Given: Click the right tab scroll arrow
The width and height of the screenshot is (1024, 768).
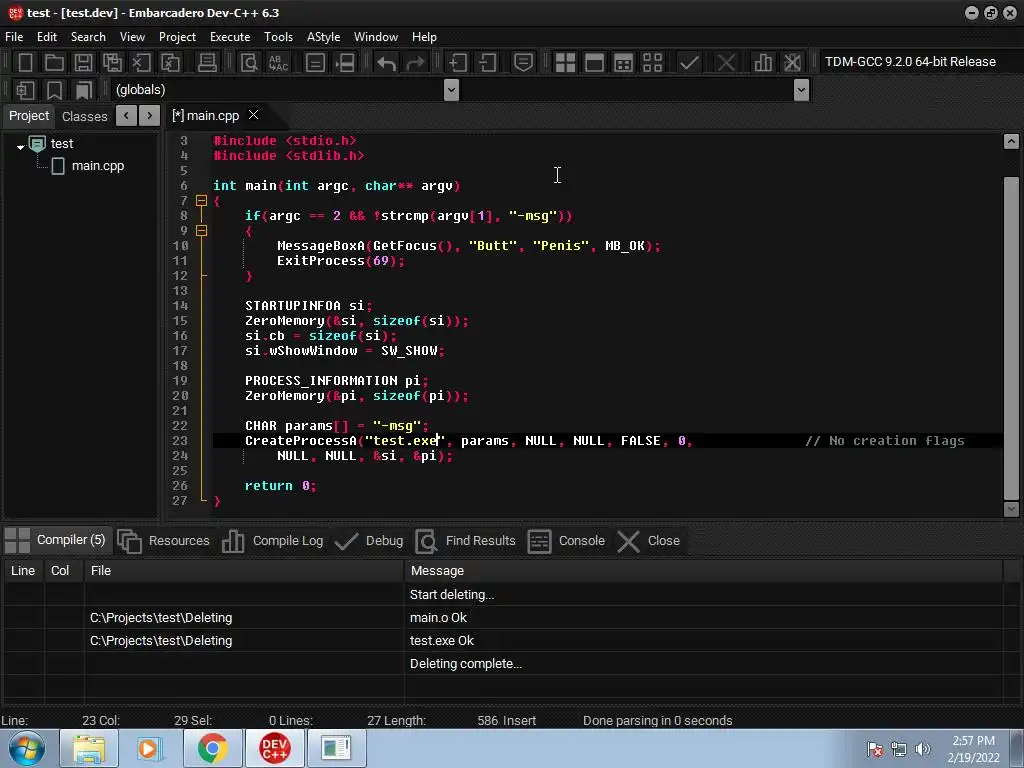Looking at the screenshot, I should tap(150, 116).
